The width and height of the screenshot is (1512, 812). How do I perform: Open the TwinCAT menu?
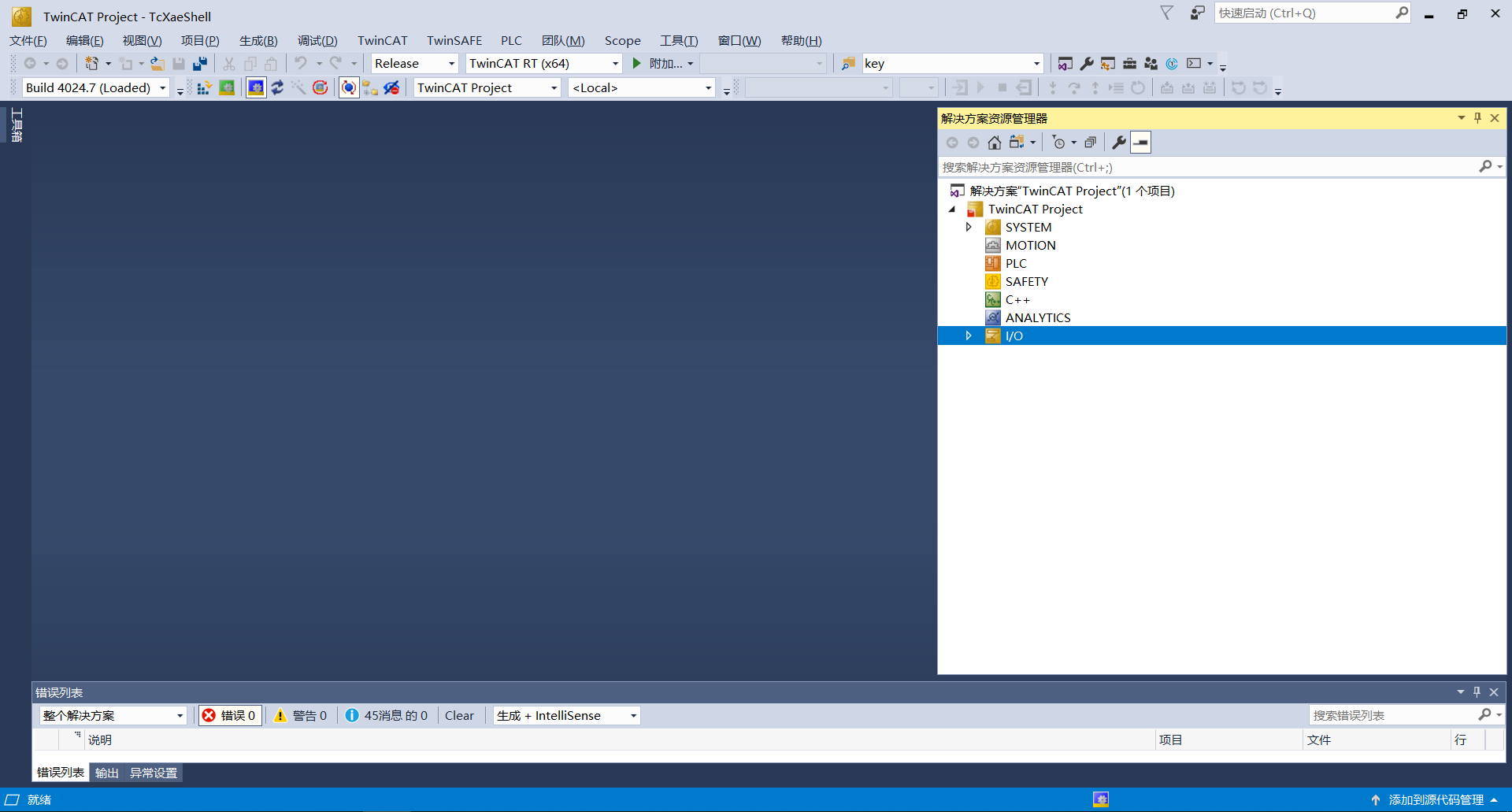click(383, 41)
